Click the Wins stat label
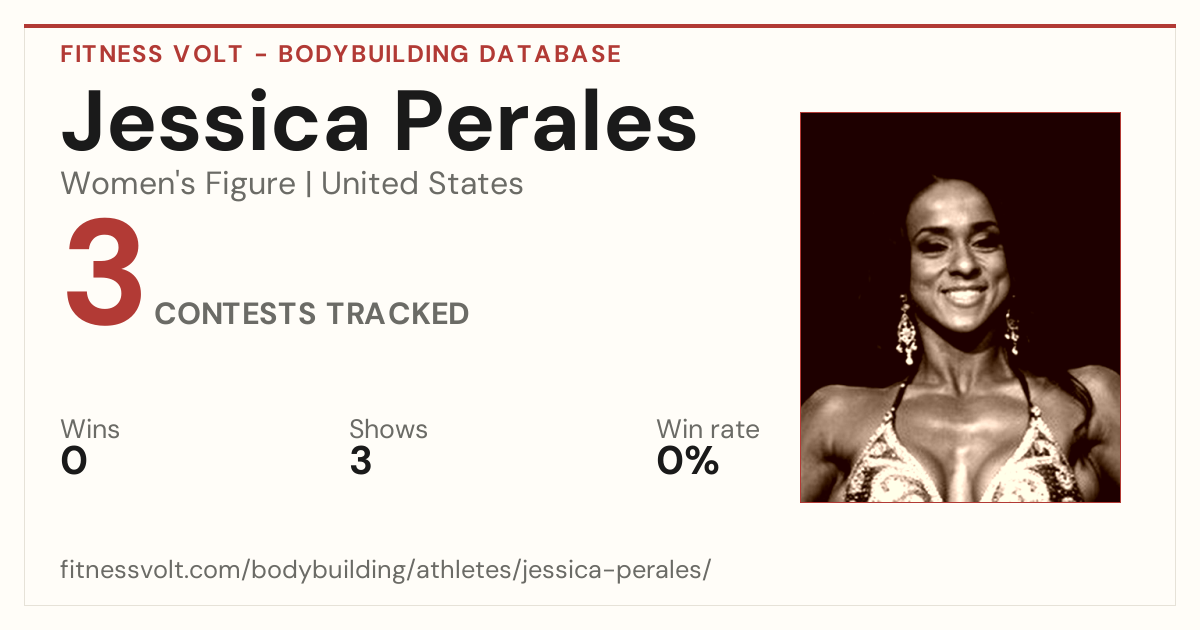The image size is (1200, 630). (x=90, y=430)
